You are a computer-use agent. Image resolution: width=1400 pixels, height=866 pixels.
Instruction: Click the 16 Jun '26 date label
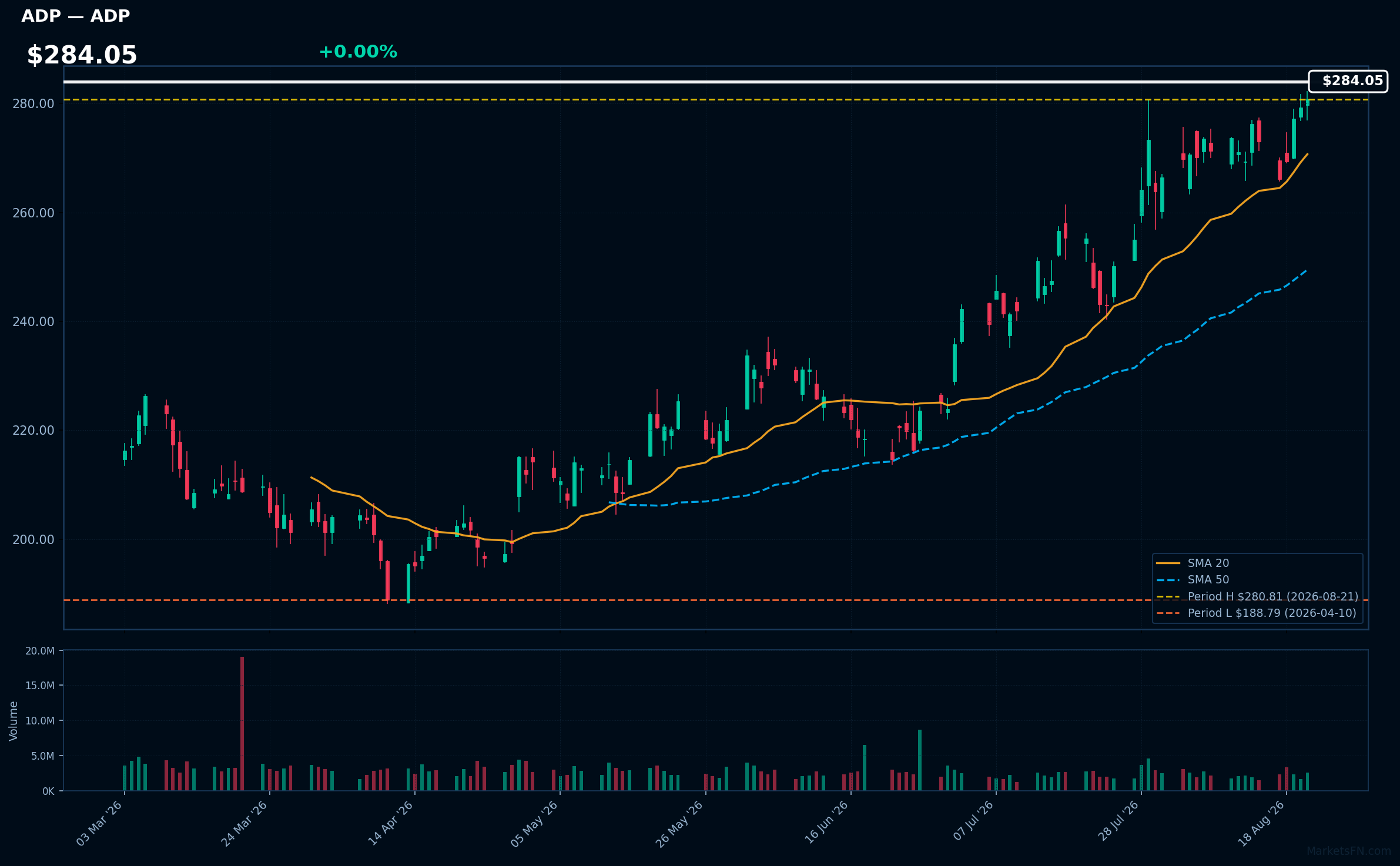click(826, 823)
